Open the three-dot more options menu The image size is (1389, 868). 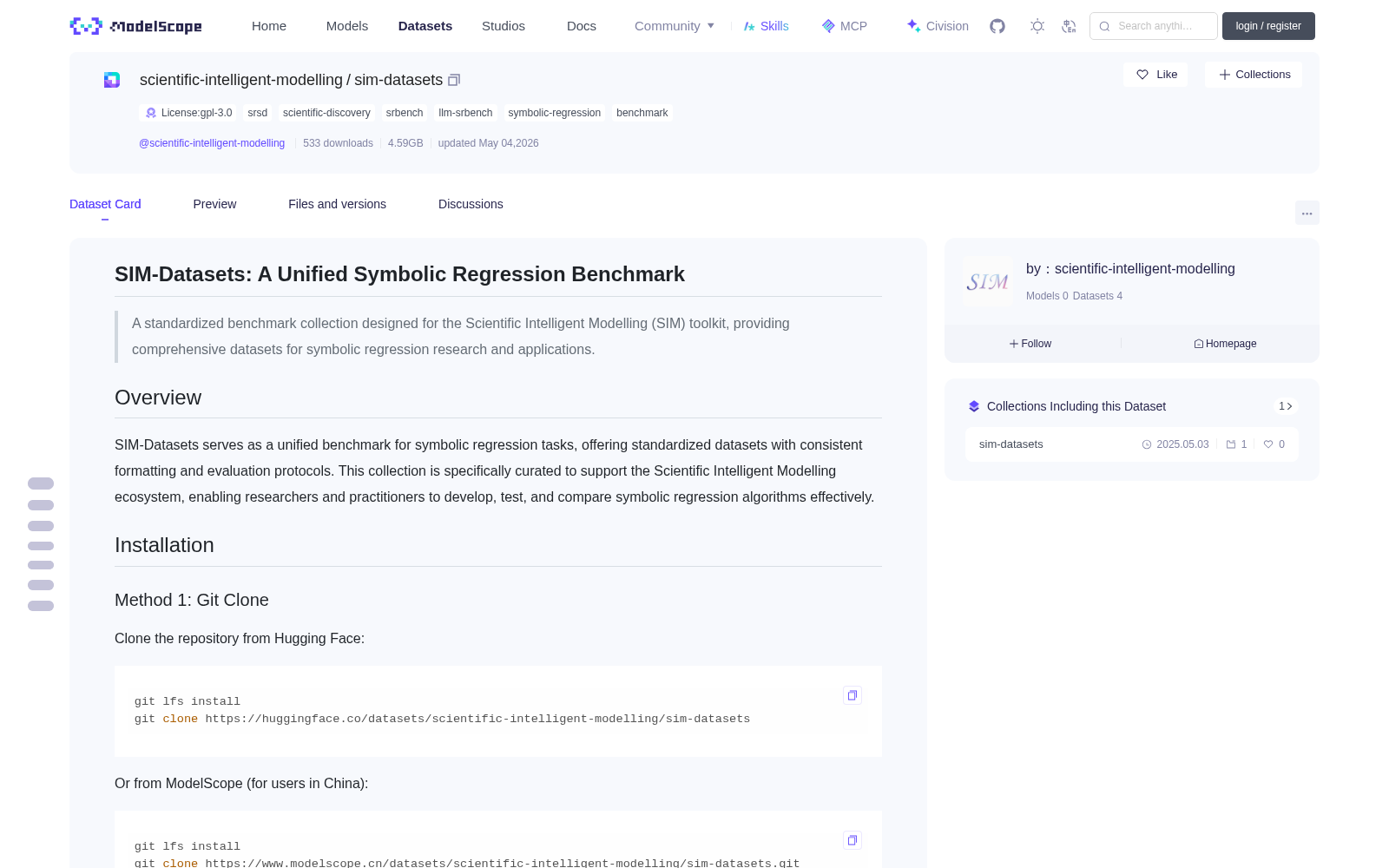(x=1307, y=213)
